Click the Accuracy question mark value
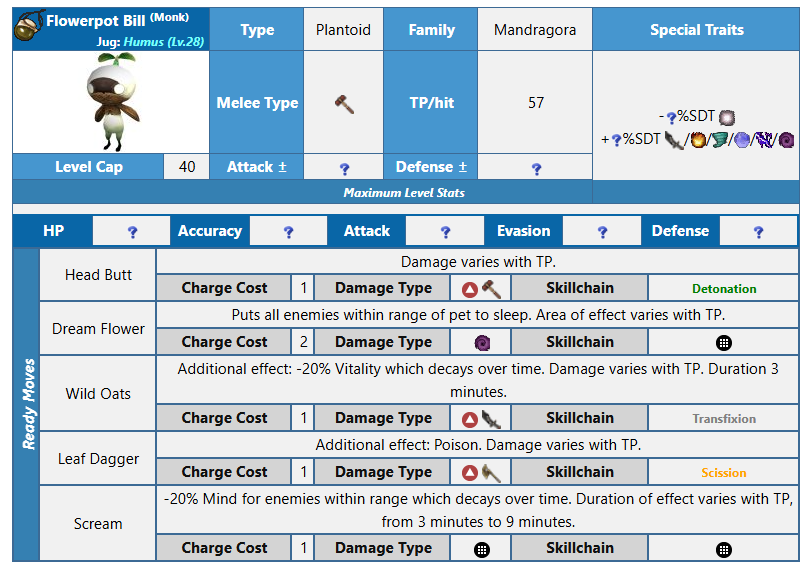Image resolution: width=804 pixels, height=569 pixels. click(x=289, y=232)
